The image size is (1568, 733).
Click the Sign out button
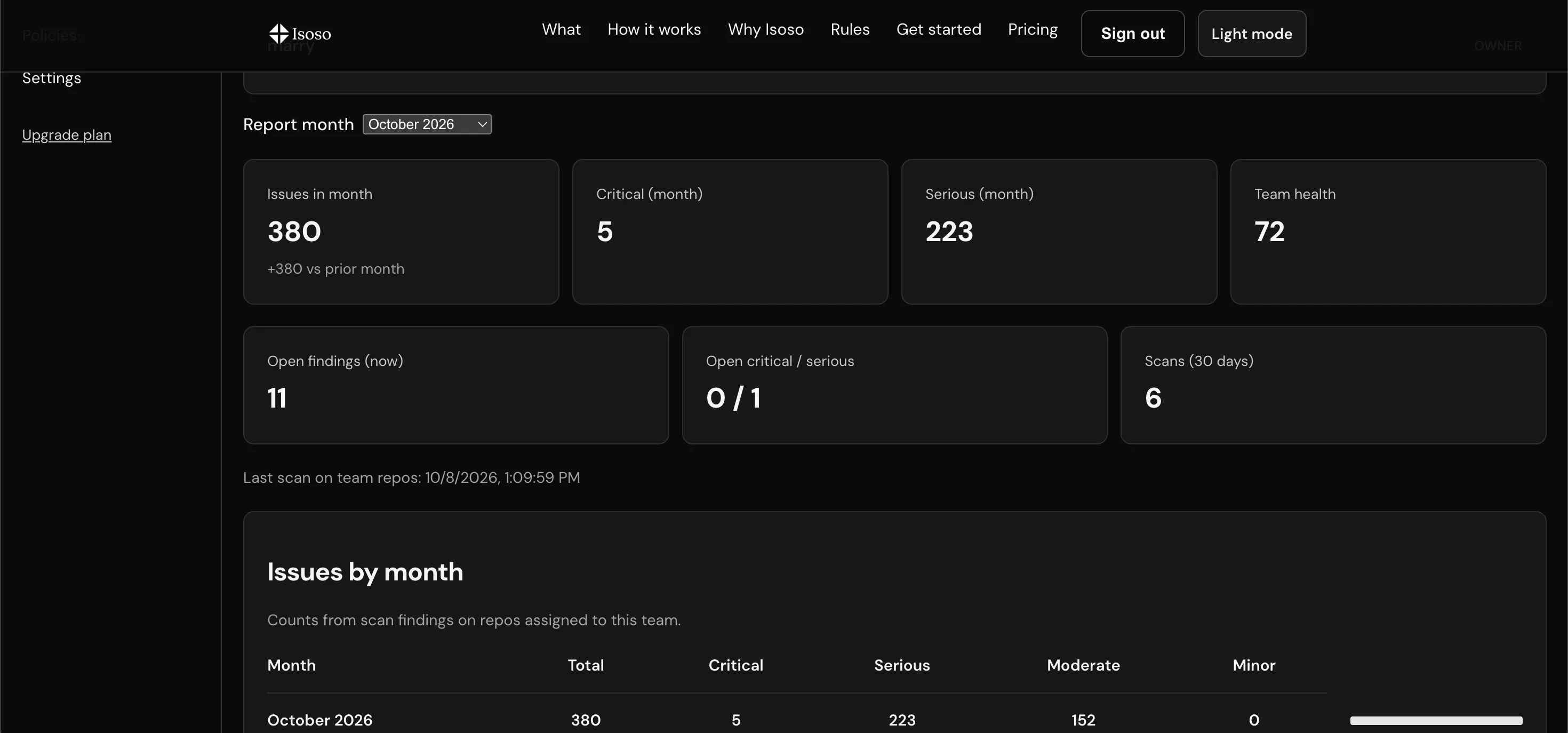coord(1133,34)
